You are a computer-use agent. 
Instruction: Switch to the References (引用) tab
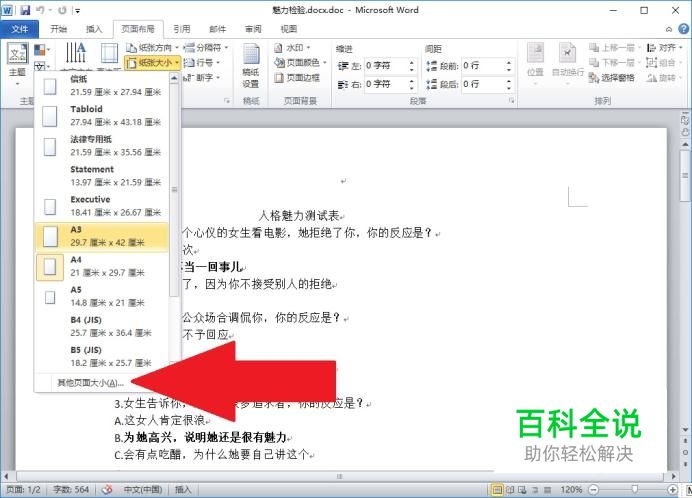click(181, 29)
